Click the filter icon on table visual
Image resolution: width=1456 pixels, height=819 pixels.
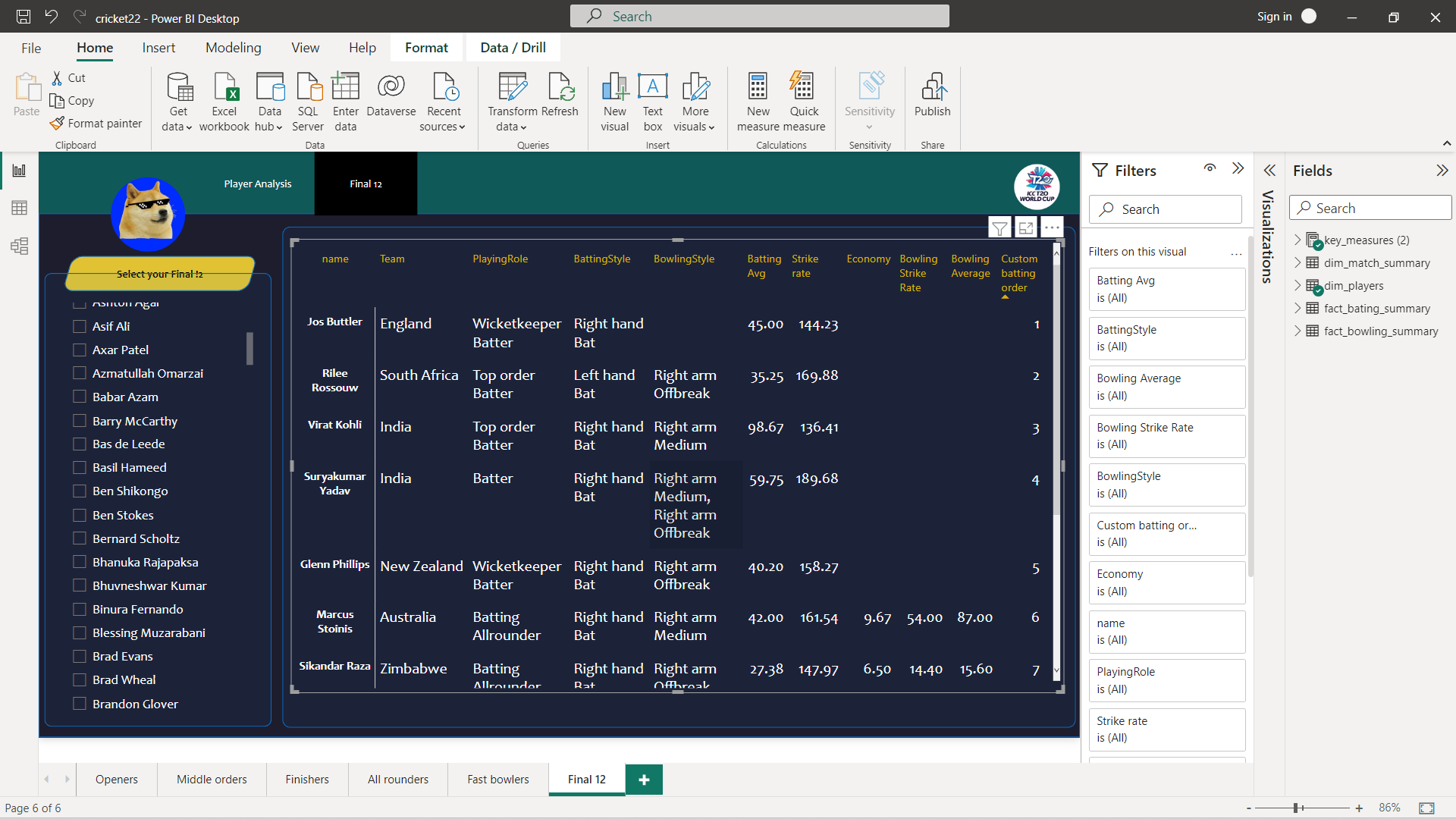tap(999, 227)
